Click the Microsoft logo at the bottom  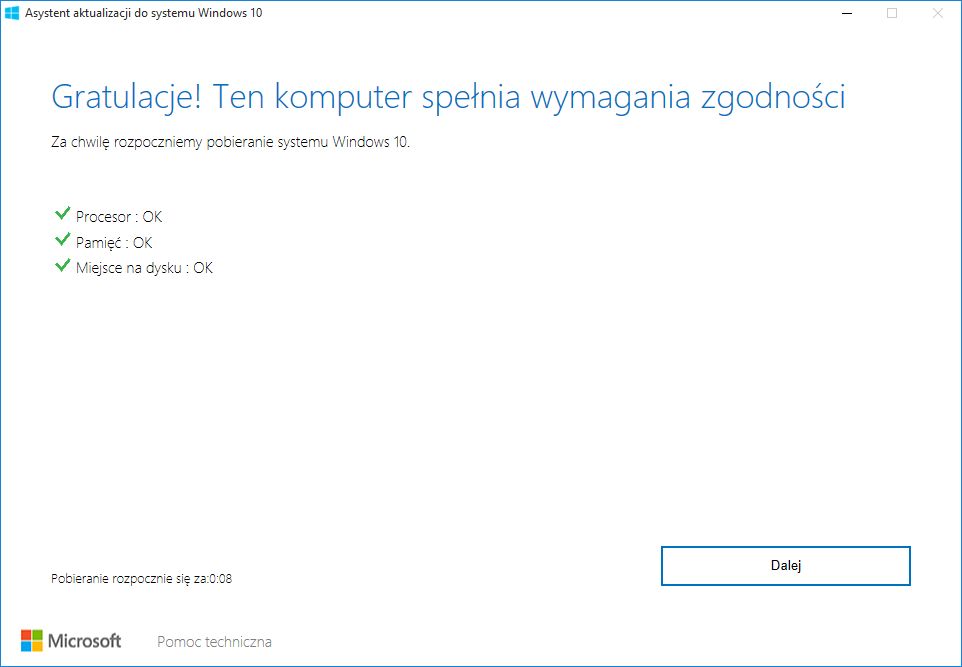tap(71, 641)
